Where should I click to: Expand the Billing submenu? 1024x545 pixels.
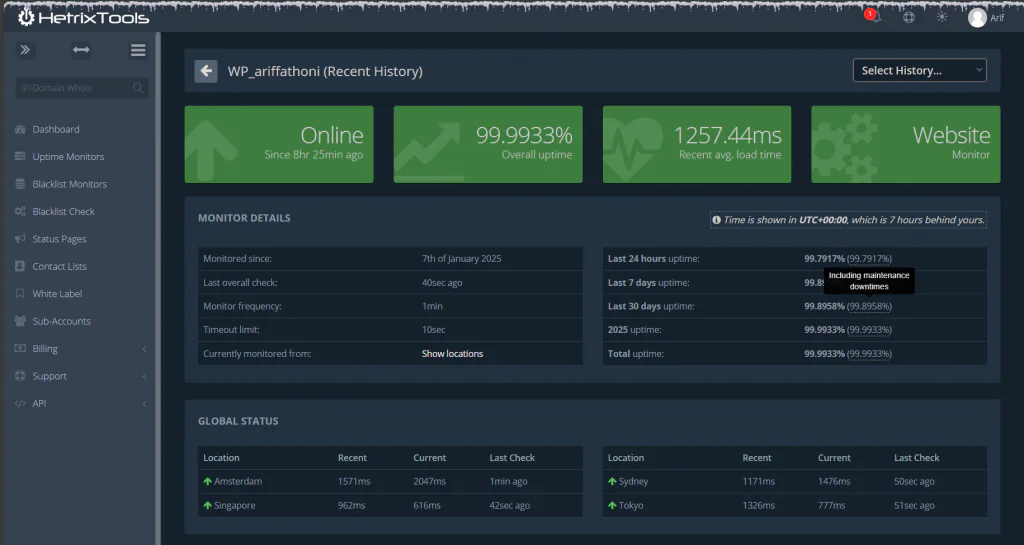(81, 349)
